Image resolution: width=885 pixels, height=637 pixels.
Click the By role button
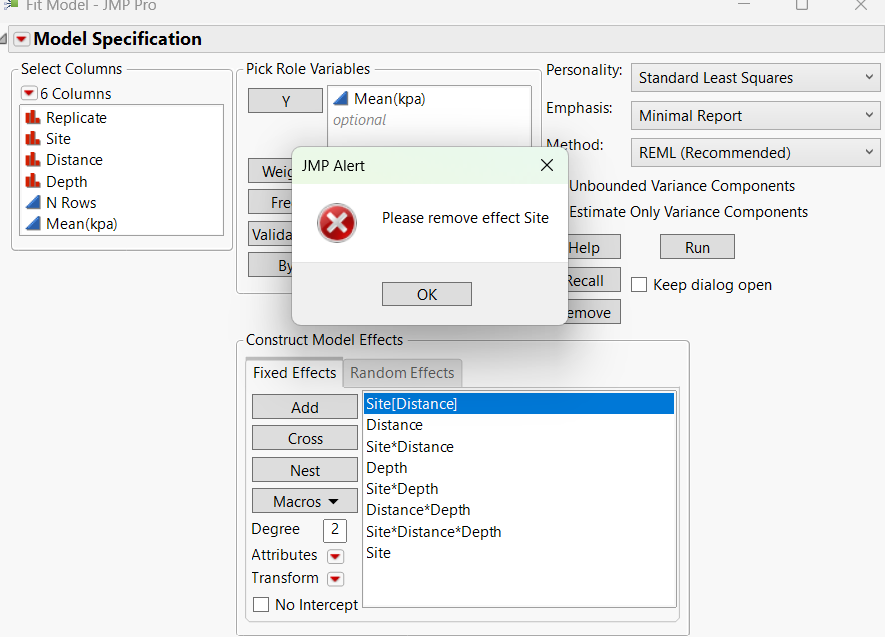pos(270,265)
